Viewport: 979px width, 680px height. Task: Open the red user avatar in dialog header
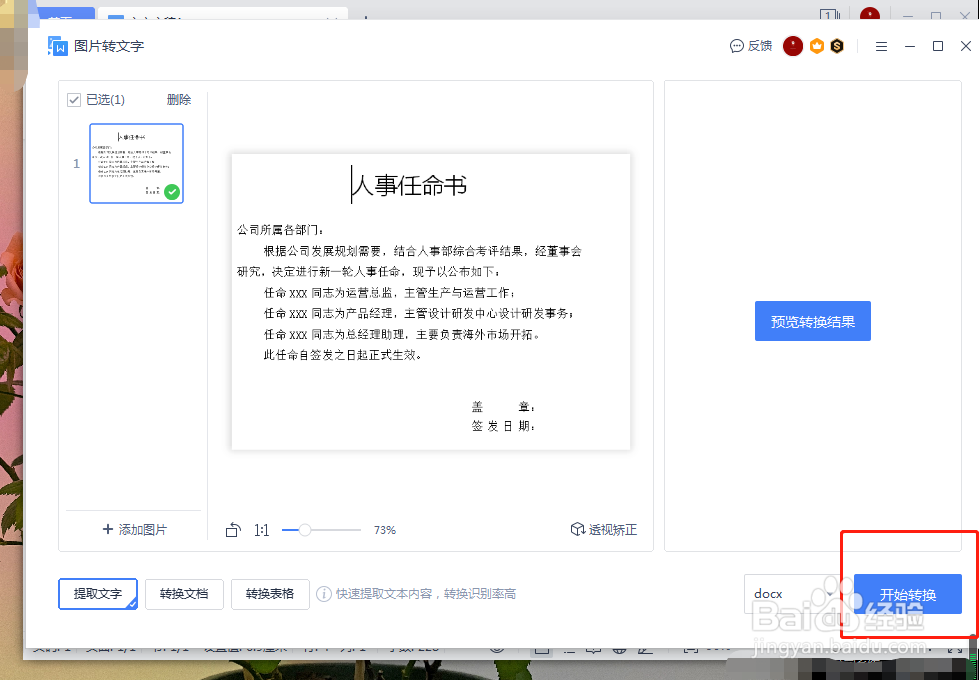click(x=793, y=46)
